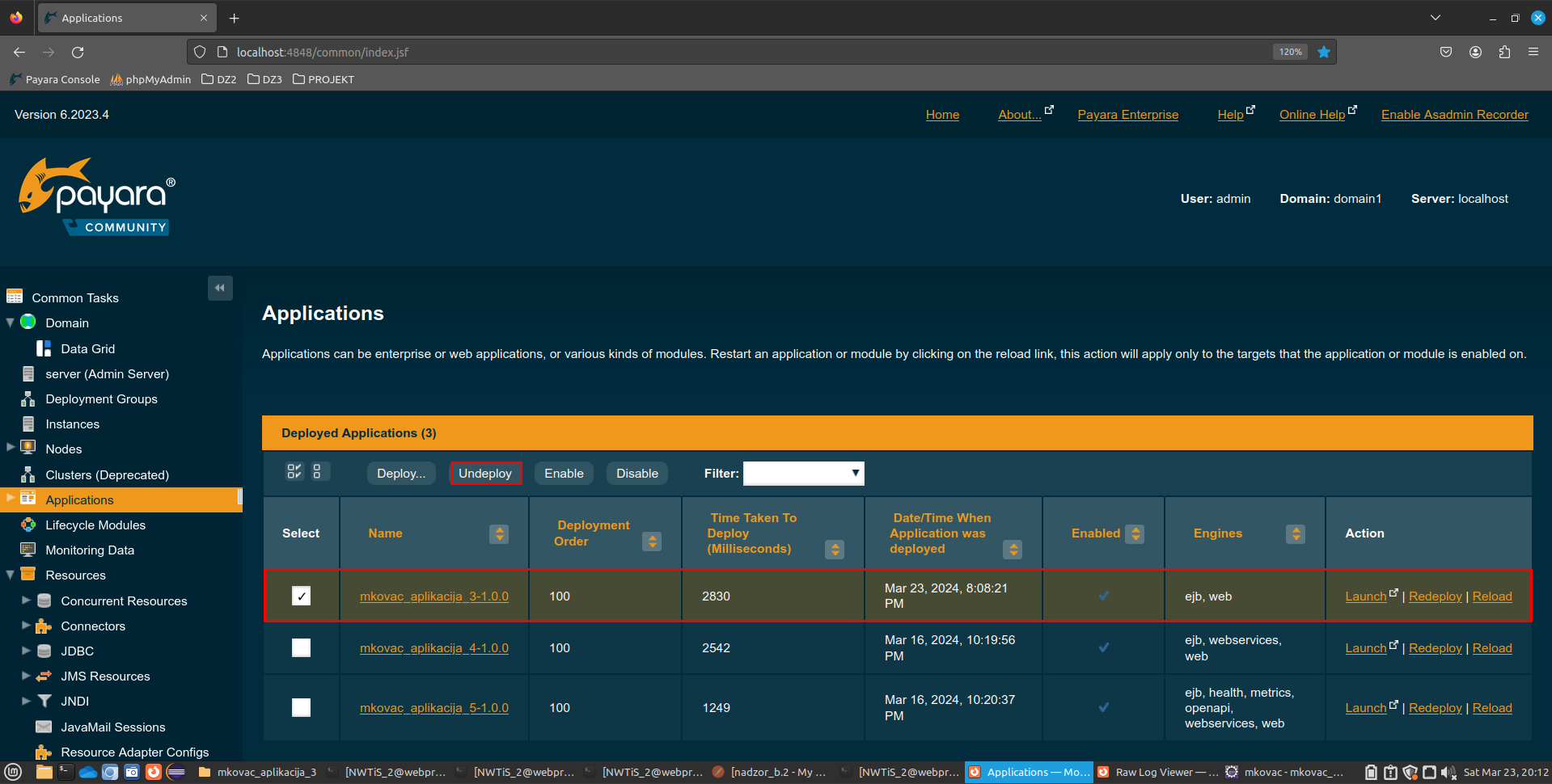Open Data Grid node

click(87, 348)
